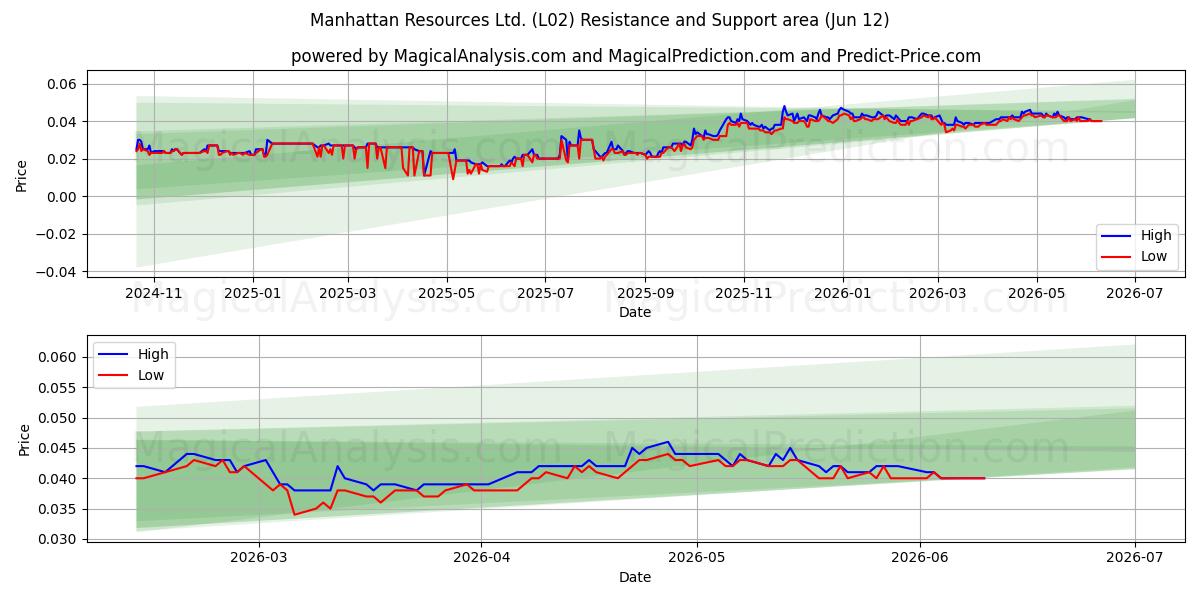
Task: Click the '2025-11' tick label
Action: 743,294
